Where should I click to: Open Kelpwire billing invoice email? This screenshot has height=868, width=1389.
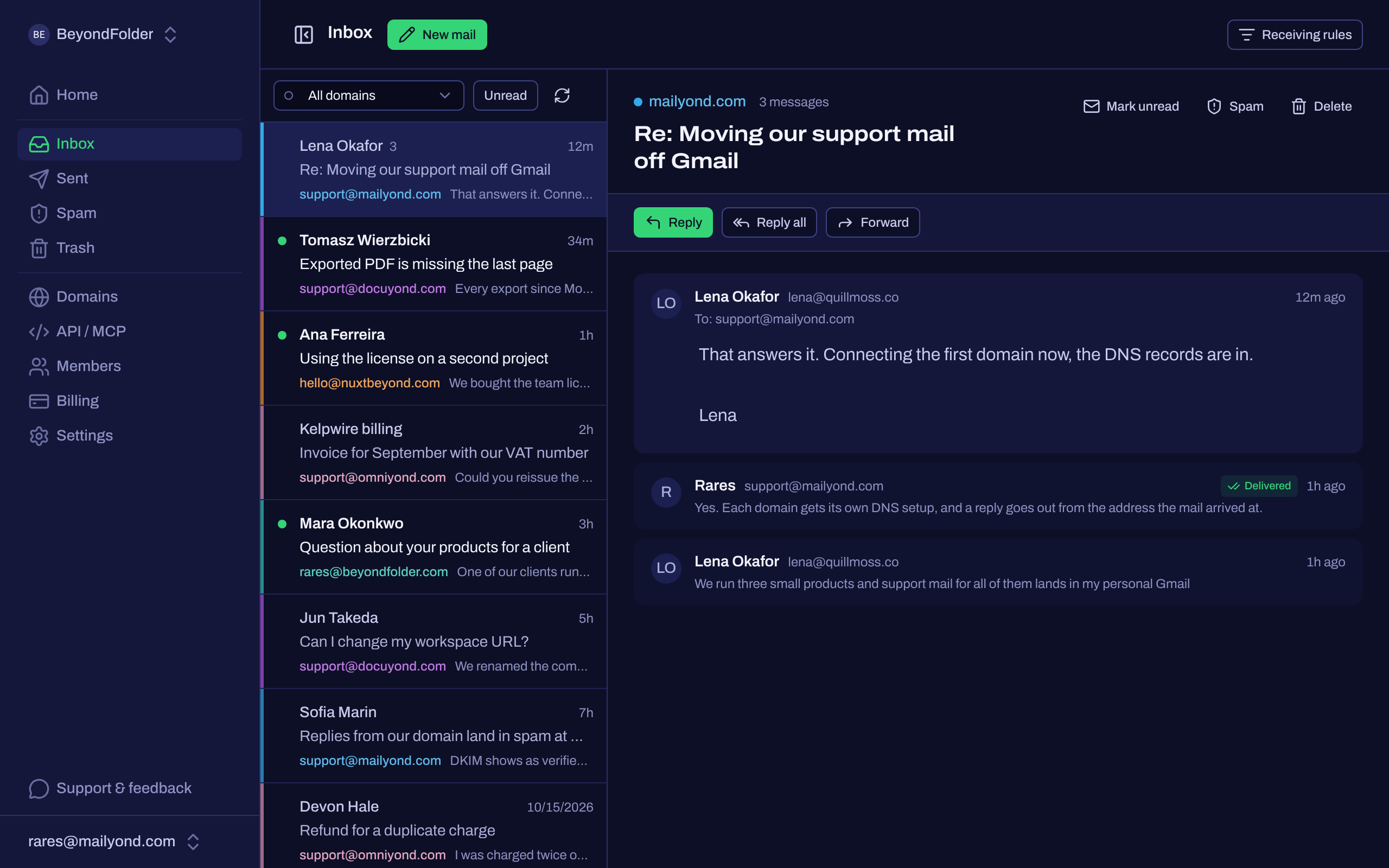pyautogui.click(x=435, y=453)
